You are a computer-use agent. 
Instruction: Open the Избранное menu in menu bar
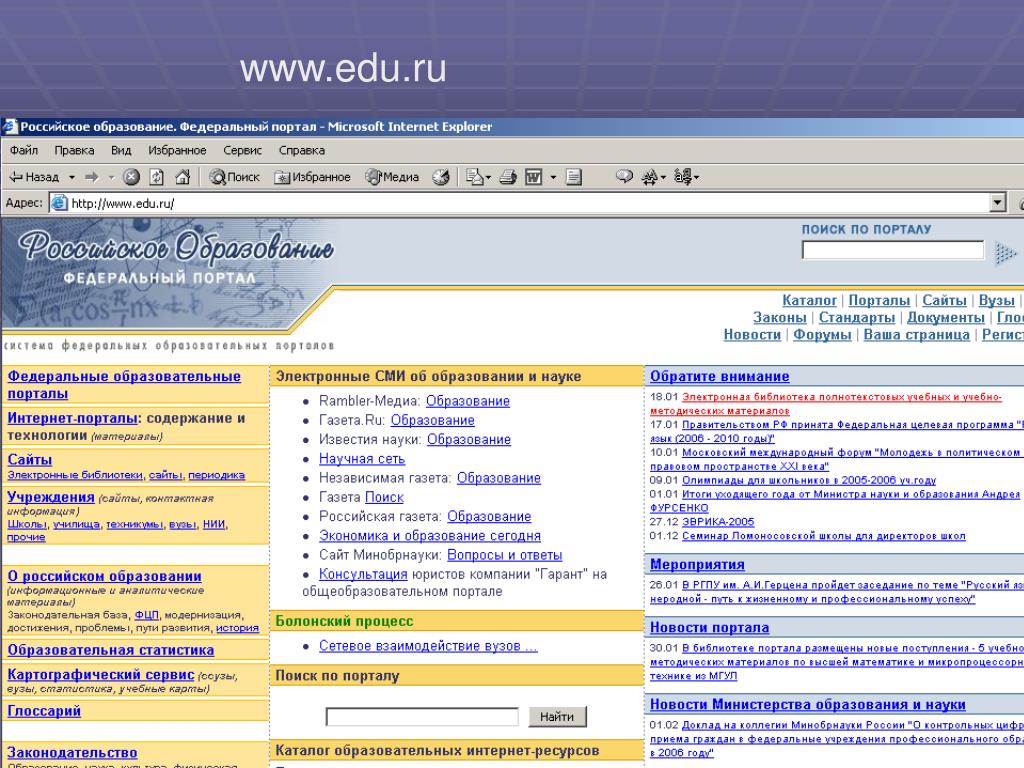click(x=177, y=150)
